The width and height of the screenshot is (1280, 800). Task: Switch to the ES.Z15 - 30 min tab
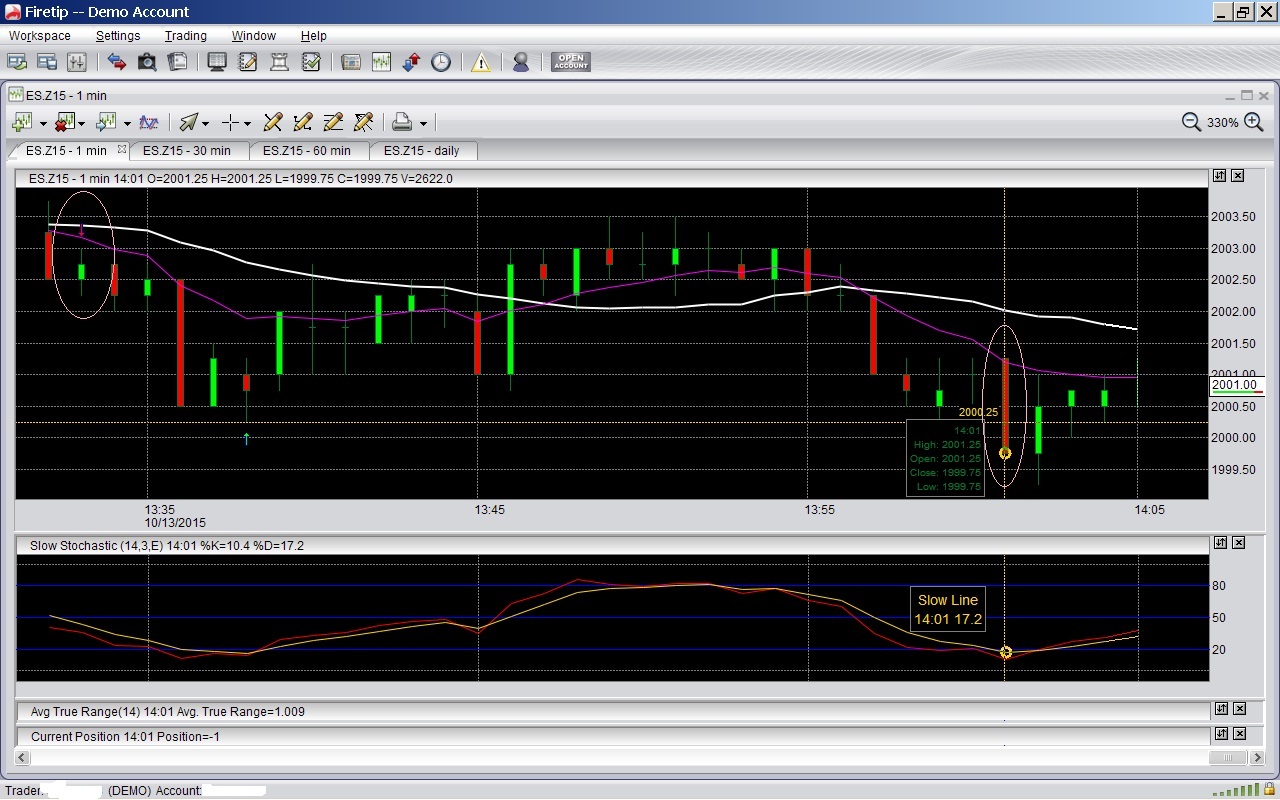pyautogui.click(x=190, y=151)
